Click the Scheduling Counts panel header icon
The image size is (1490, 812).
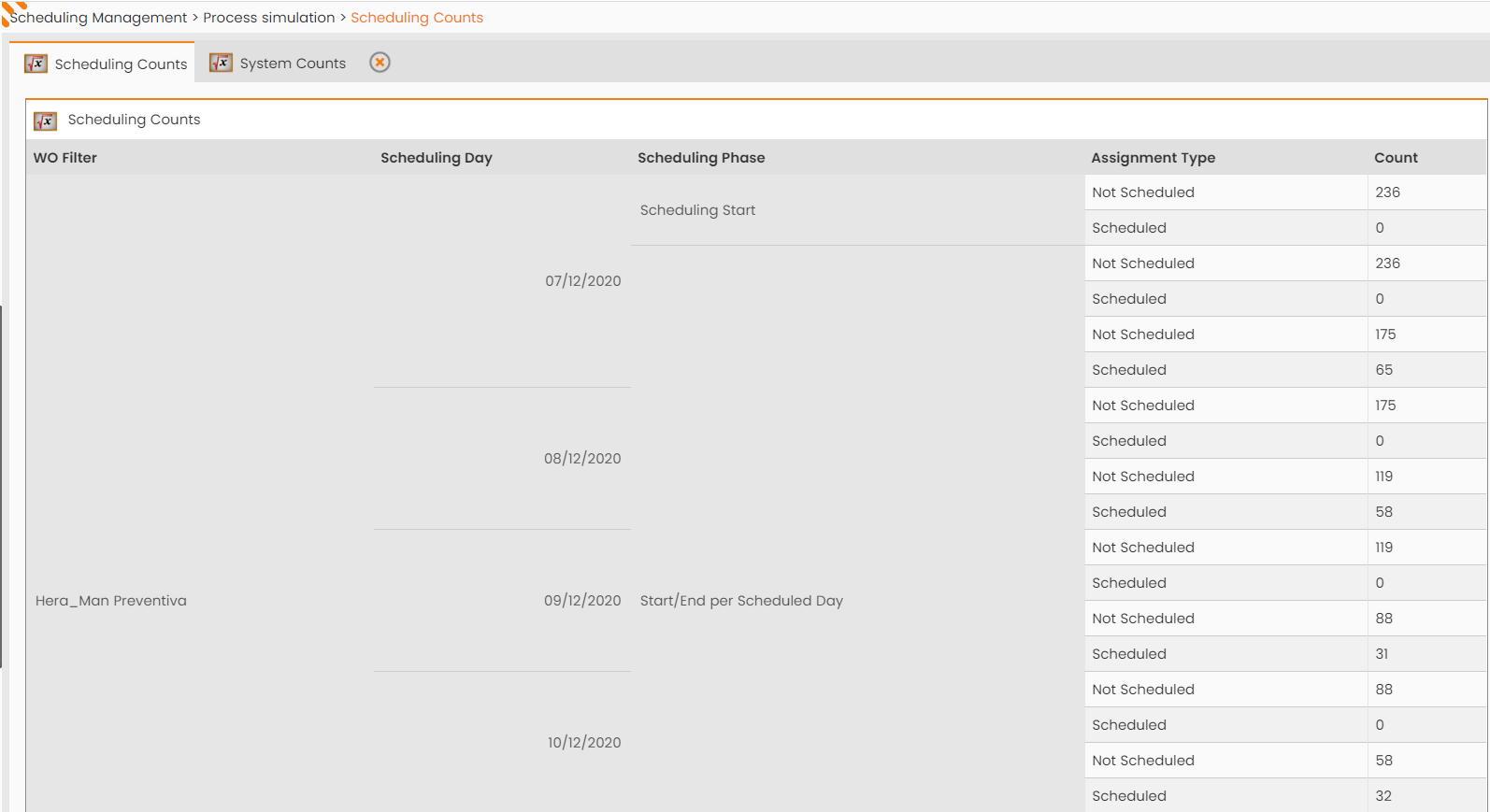click(x=45, y=121)
